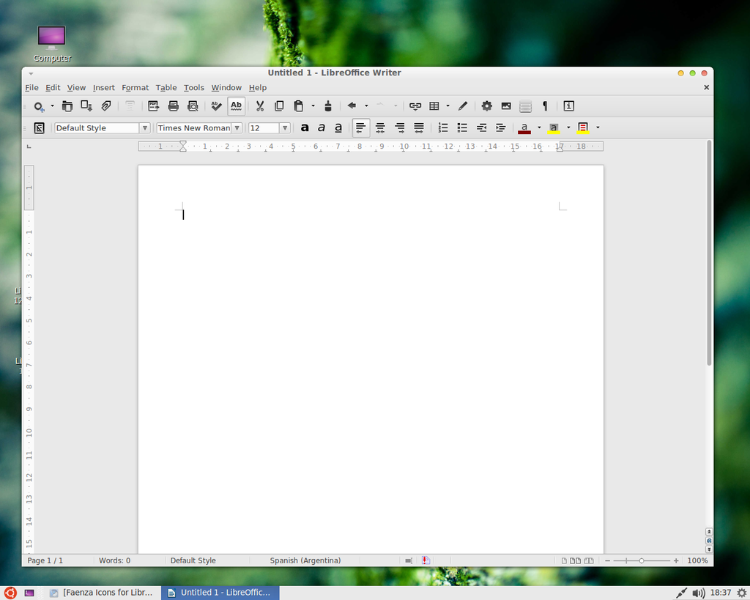Open the Format menu

(135, 88)
